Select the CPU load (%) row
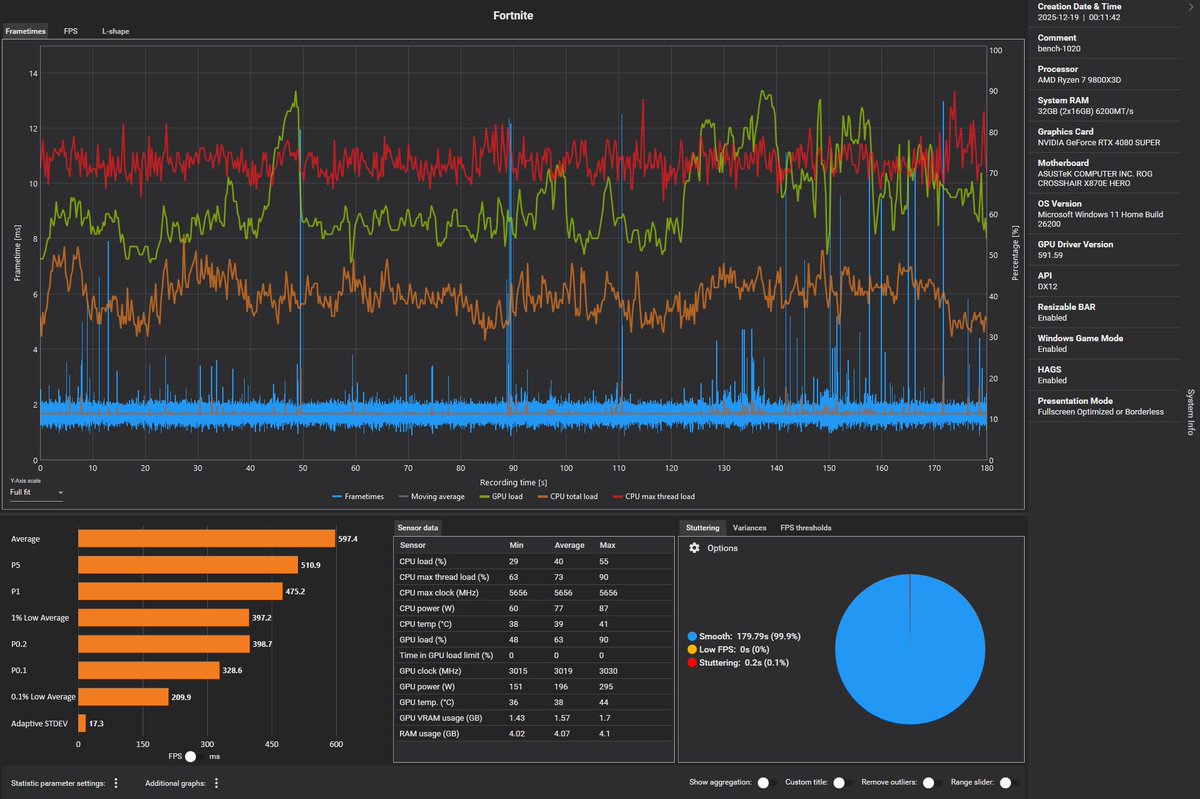The height and width of the screenshot is (799, 1200). [x=534, y=562]
